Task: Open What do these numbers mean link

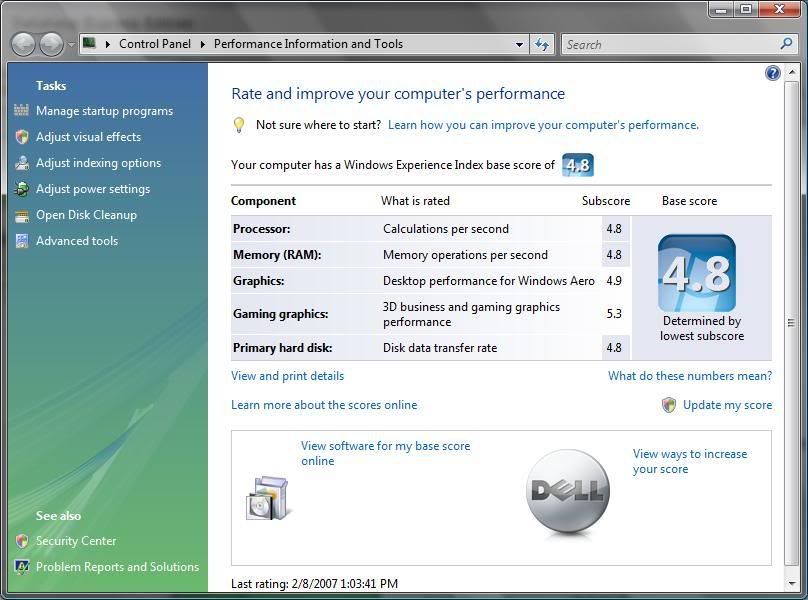Action: [x=689, y=376]
